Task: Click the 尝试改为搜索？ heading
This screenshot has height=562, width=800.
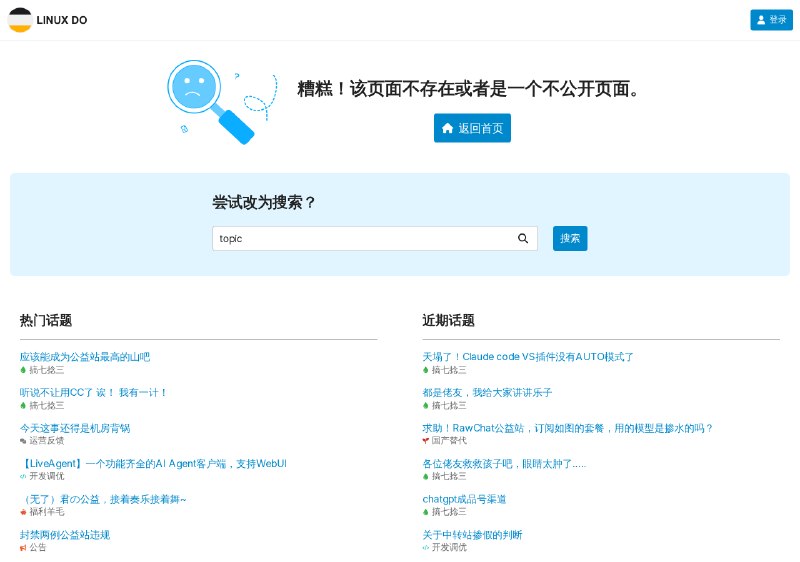Action: point(264,202)
